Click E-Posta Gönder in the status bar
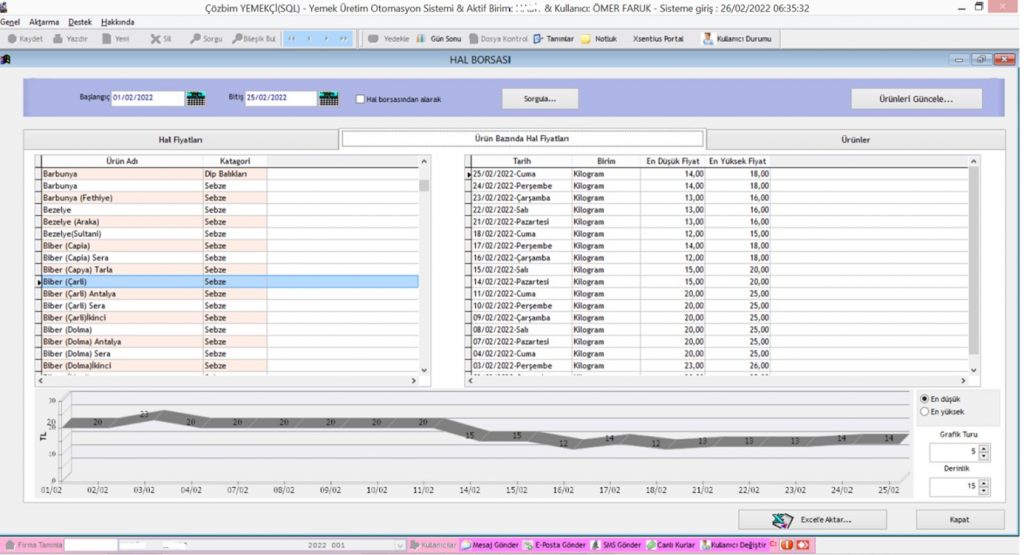1024x555 pixels. coord(554,545)
